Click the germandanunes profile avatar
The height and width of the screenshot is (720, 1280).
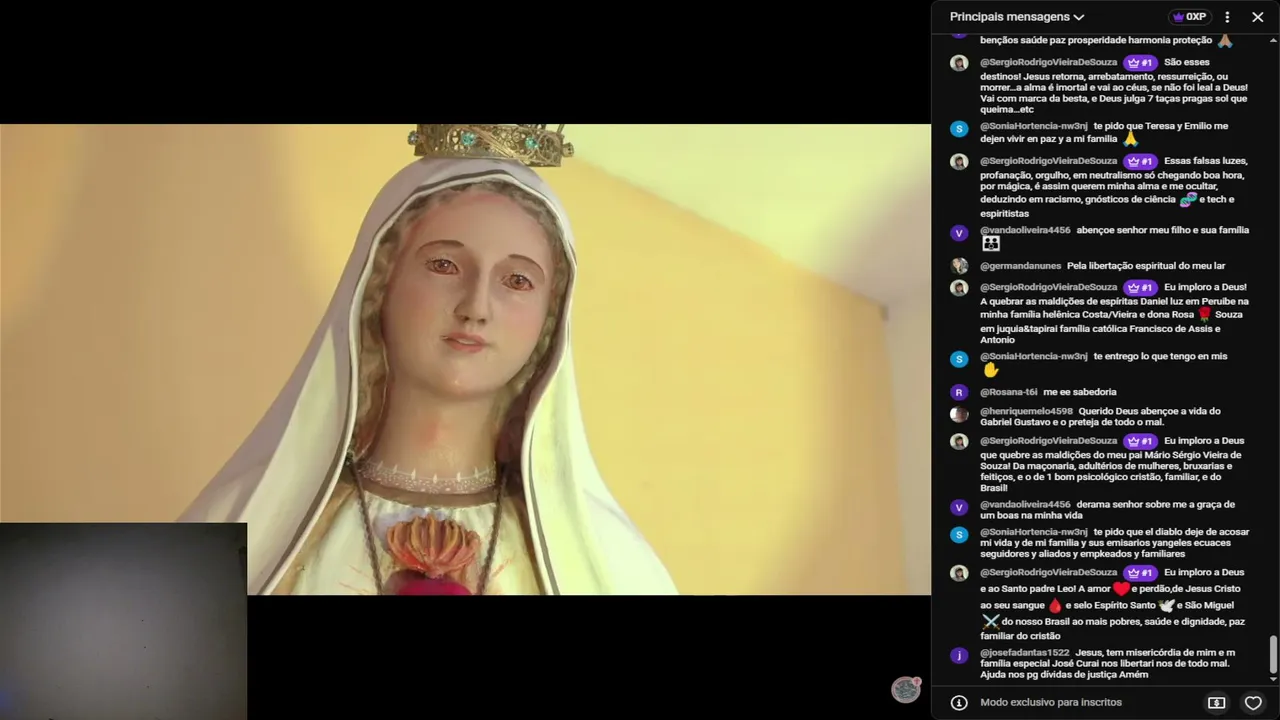[959, 266]
